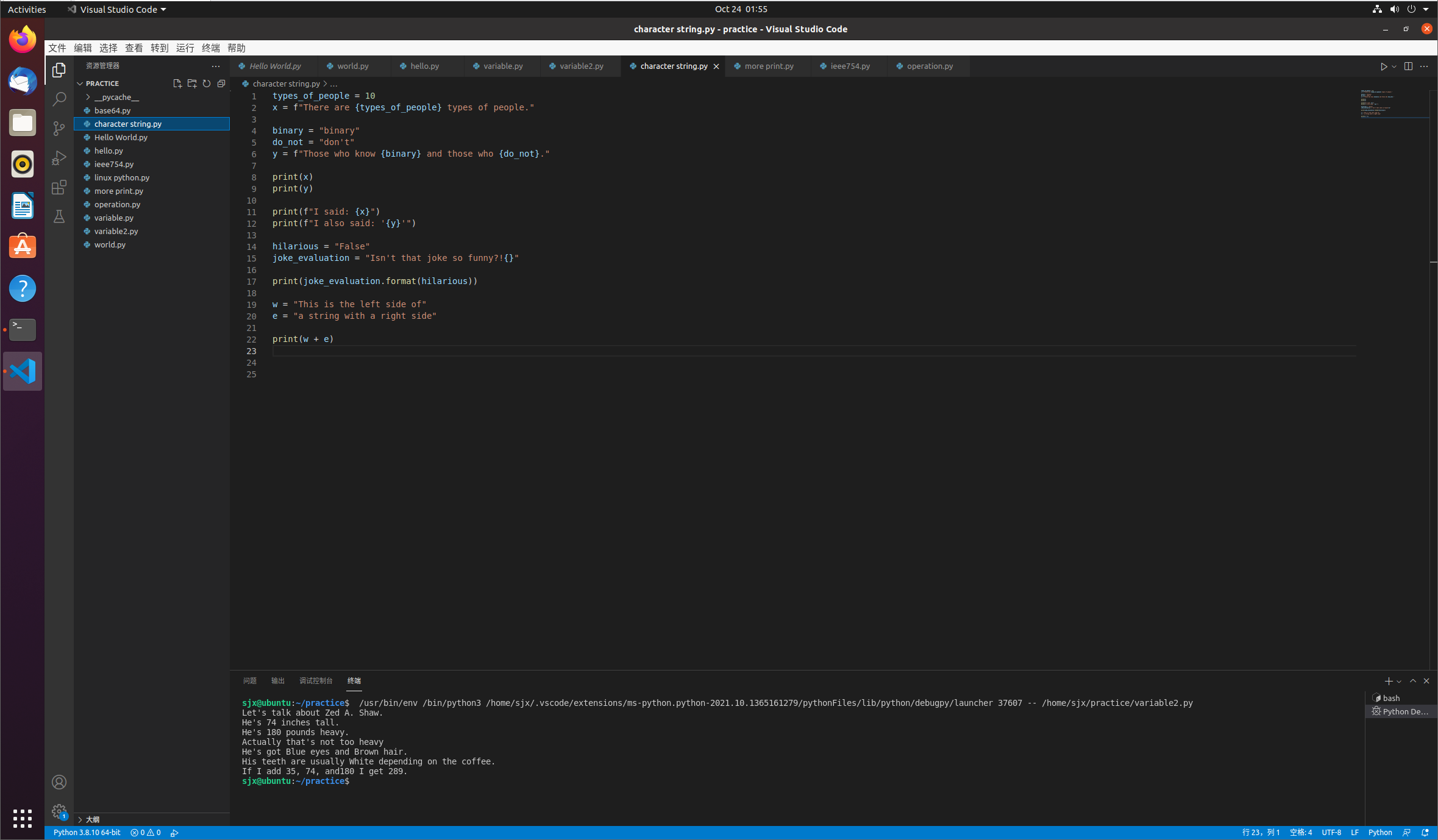
Task: Open the Run and Debug view
Action: point(59,158)
